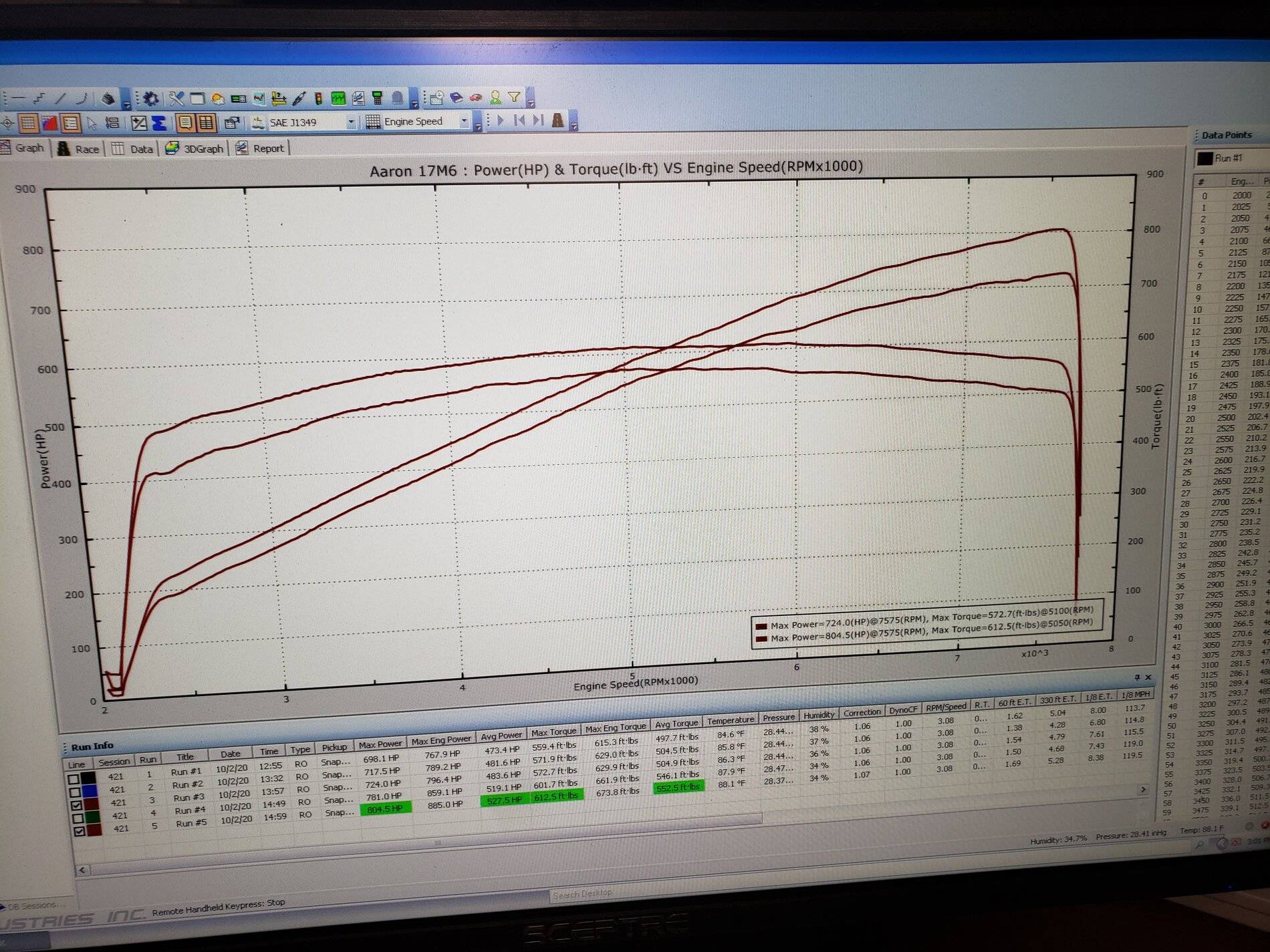The image size is (1270, 952).
Task: Click the blue sigma summation icon
Action: click(159, 123)
